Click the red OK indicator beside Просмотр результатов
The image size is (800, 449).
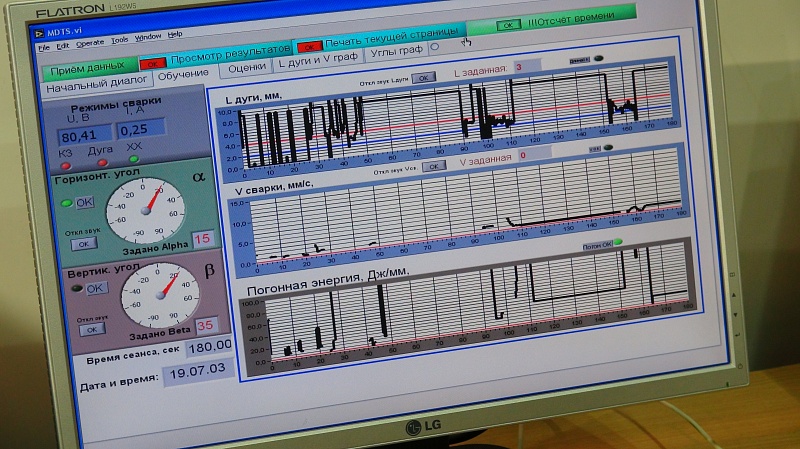[153, 63]
